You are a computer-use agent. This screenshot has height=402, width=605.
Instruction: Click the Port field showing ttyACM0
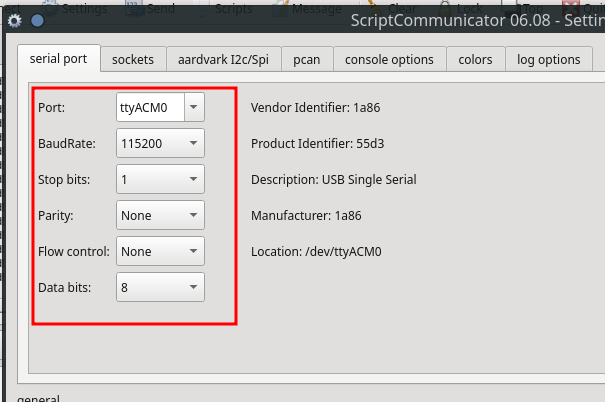(150, 107)
